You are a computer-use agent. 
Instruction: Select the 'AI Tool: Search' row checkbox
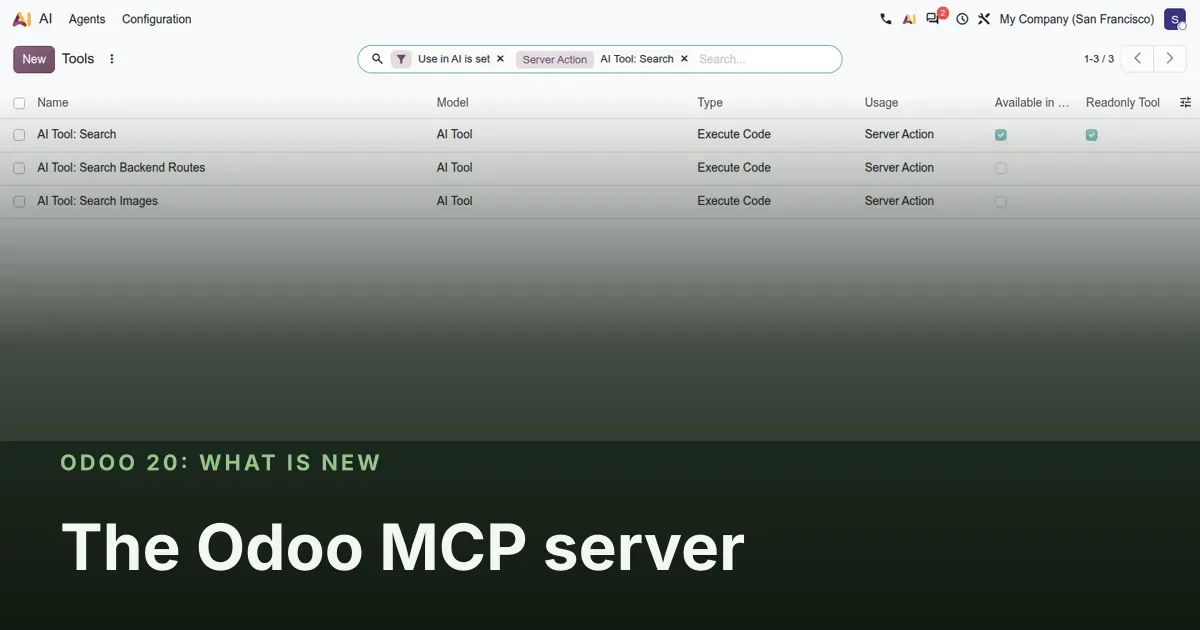point(19,135)
